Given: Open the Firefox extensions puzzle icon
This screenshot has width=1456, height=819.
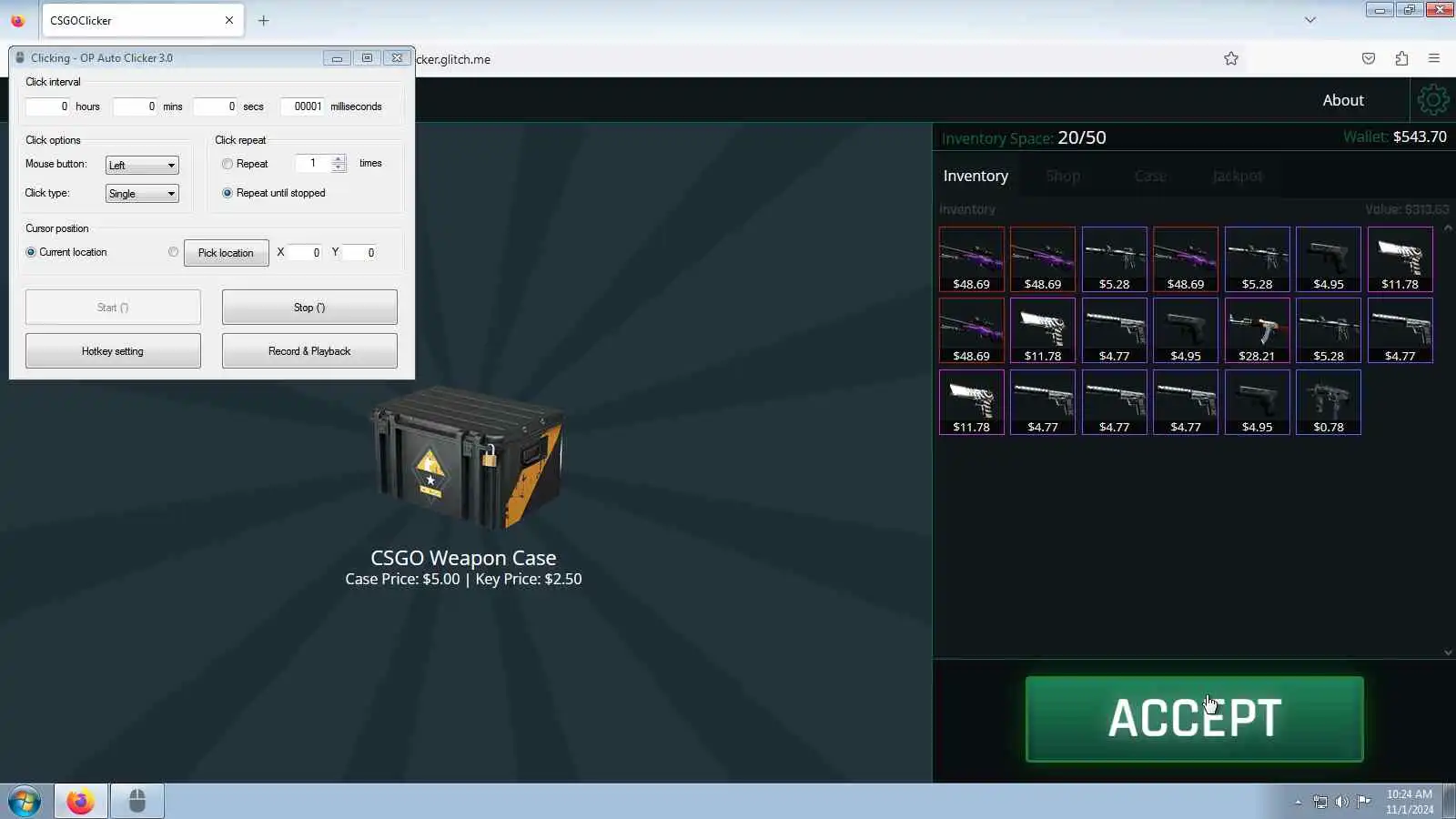Looking at the screenshot, I should point(1401,58).
